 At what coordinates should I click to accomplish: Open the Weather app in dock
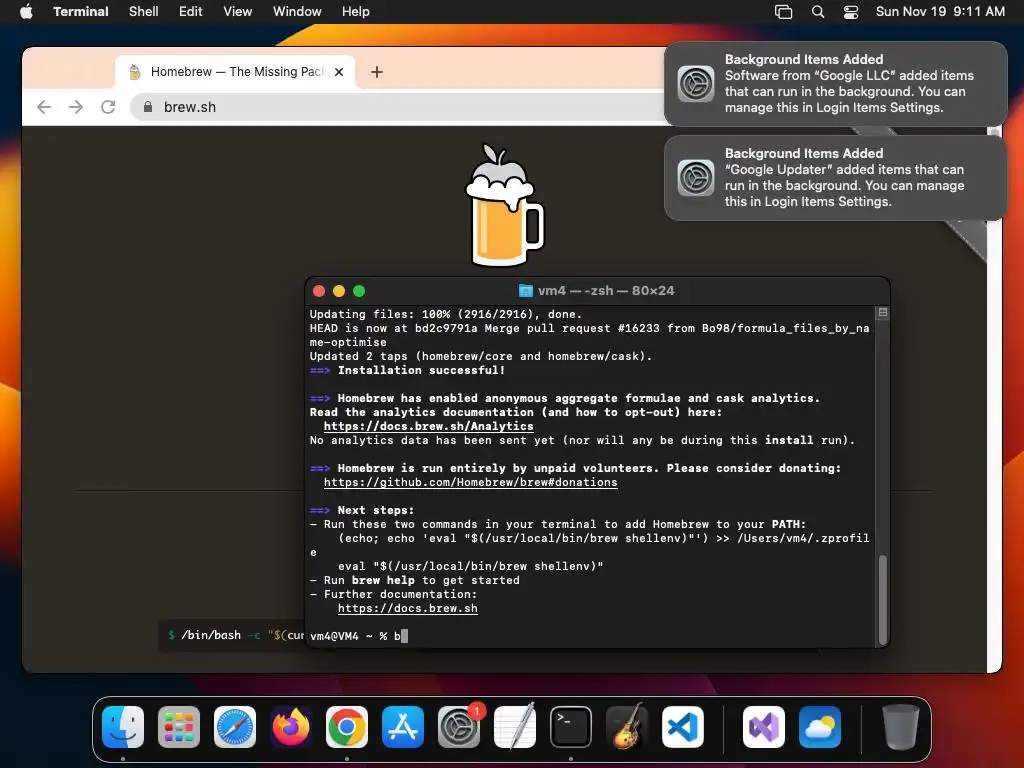tap(820, 727)
